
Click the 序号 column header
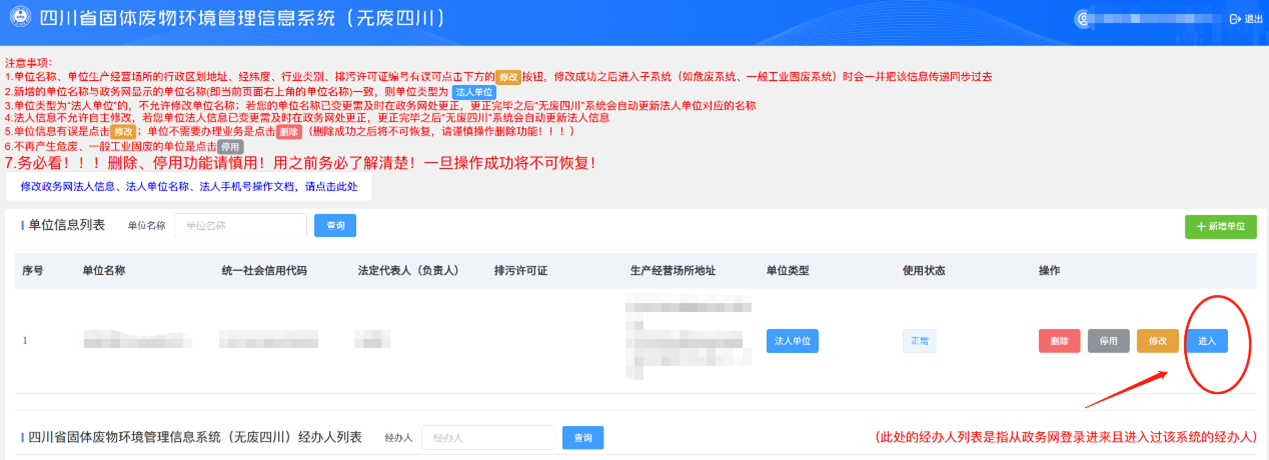pyautogui.click(x=32, y=271)
